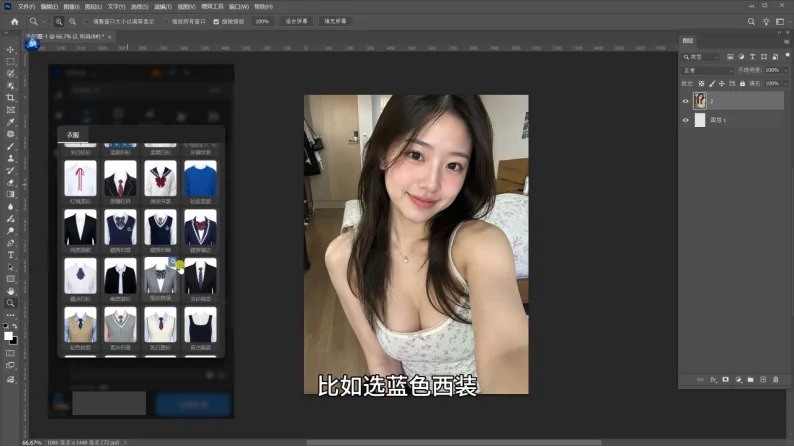This screenshot has width=794, height=447.
Task: Expand the opacity slider arrow
Action: tap(786, 70)
